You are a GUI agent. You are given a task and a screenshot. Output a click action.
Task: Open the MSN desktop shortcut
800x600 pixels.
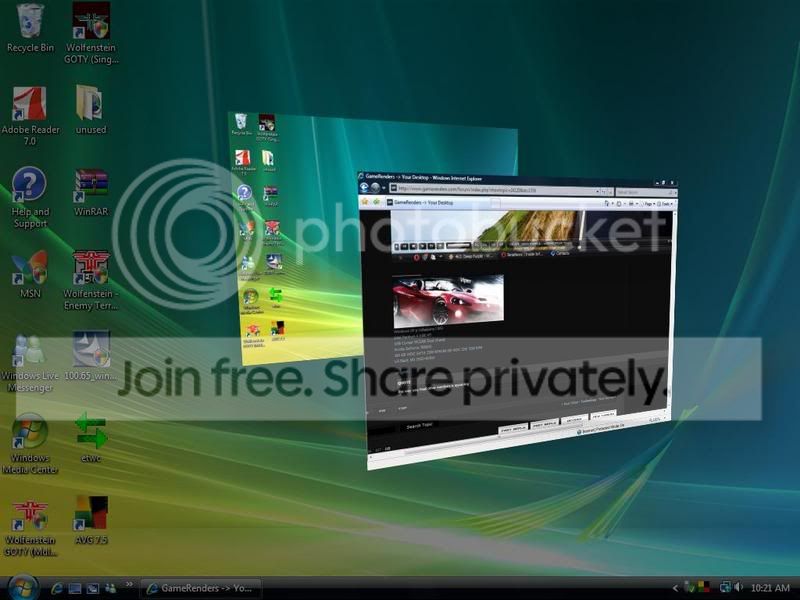pos(30,274)
